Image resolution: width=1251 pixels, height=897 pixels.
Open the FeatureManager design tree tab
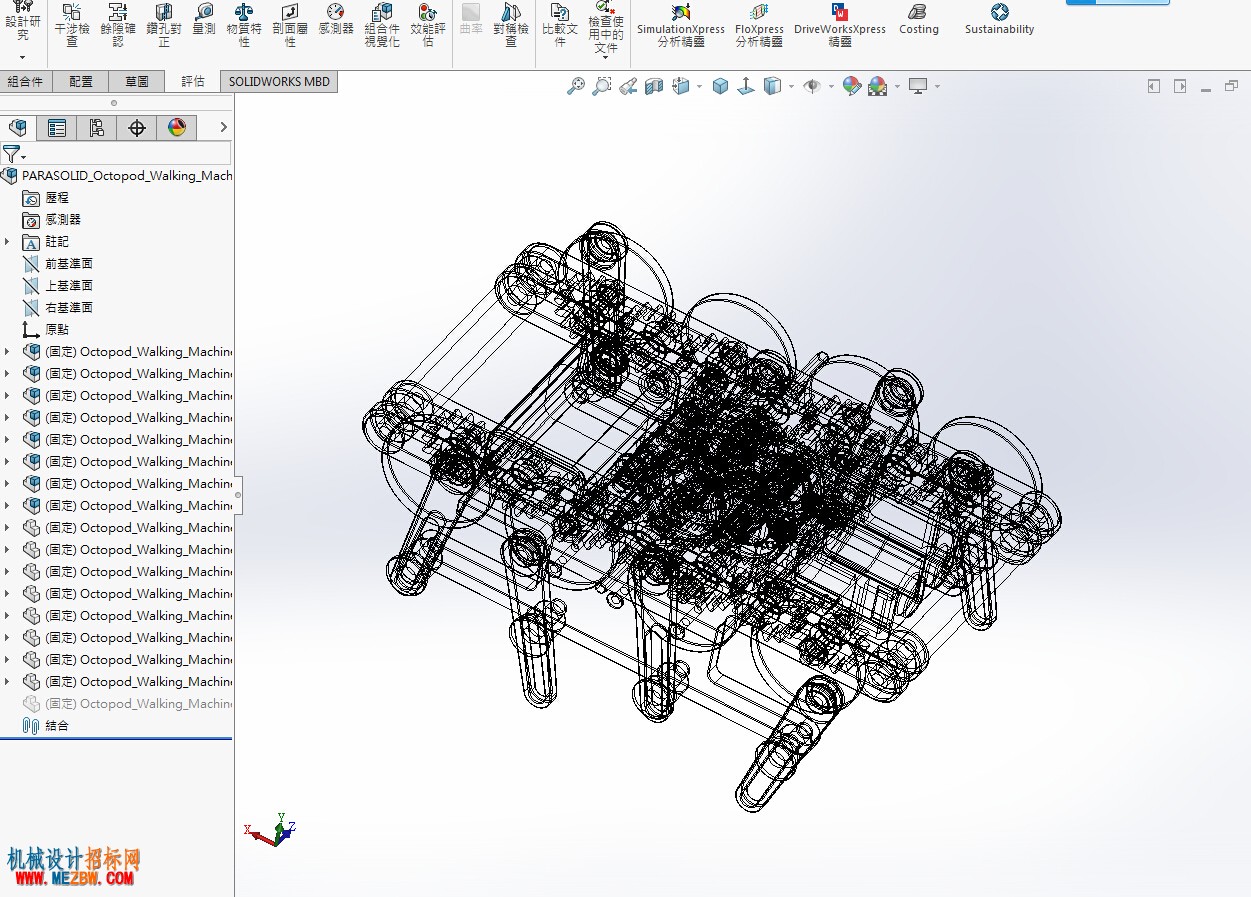point(18,128)
